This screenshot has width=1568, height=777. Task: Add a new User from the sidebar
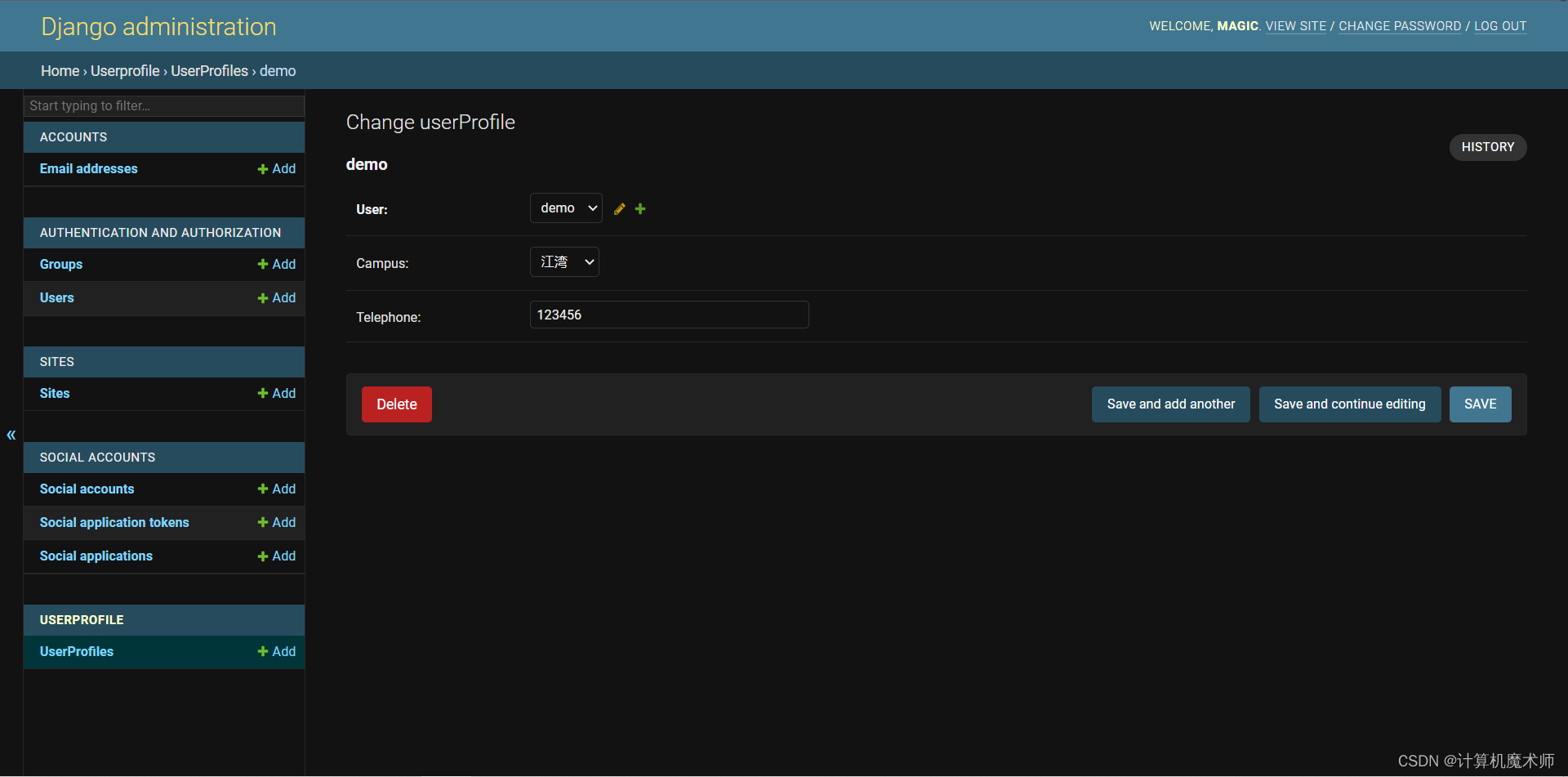(277, 298)
